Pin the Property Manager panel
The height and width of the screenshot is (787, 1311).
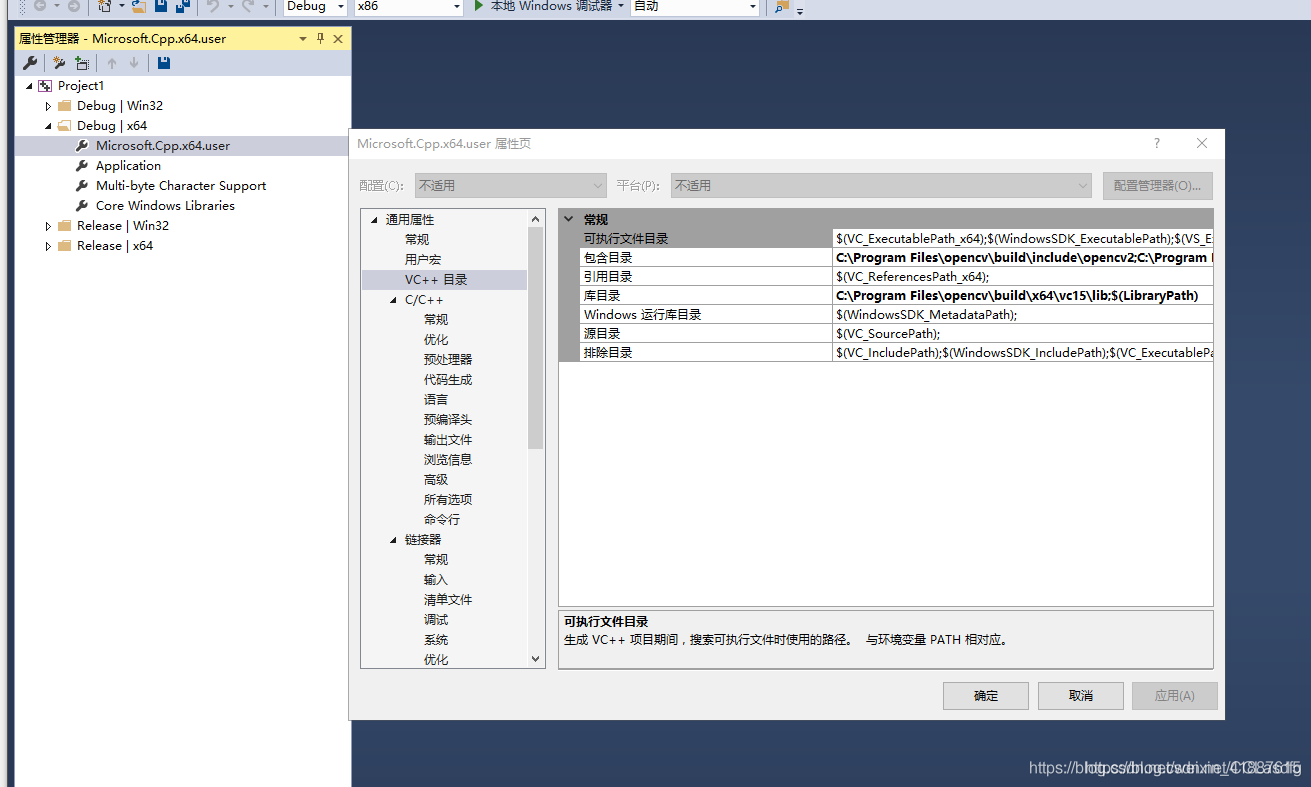(x=321, y=38)
